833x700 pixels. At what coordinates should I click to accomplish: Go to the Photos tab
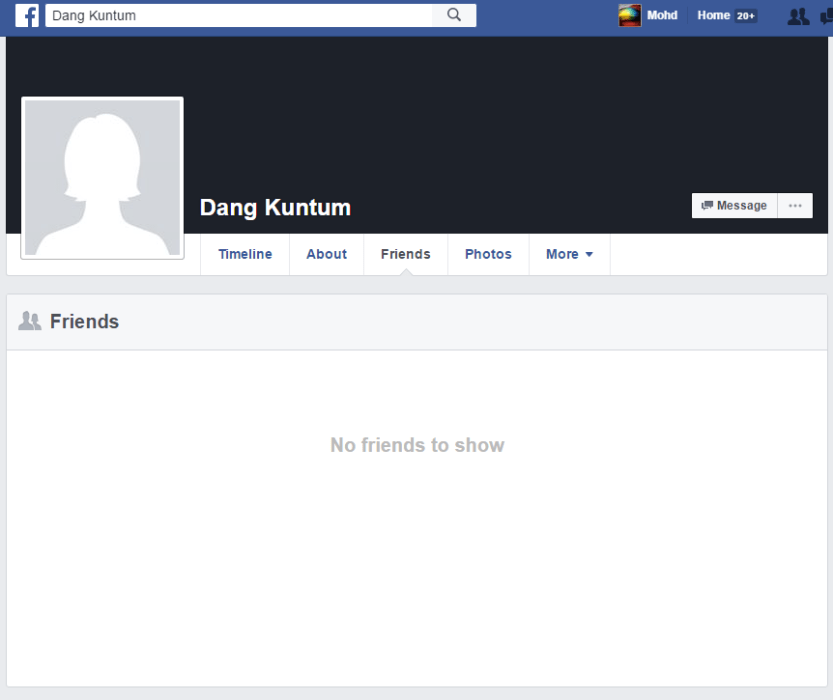tap(488, 254)
